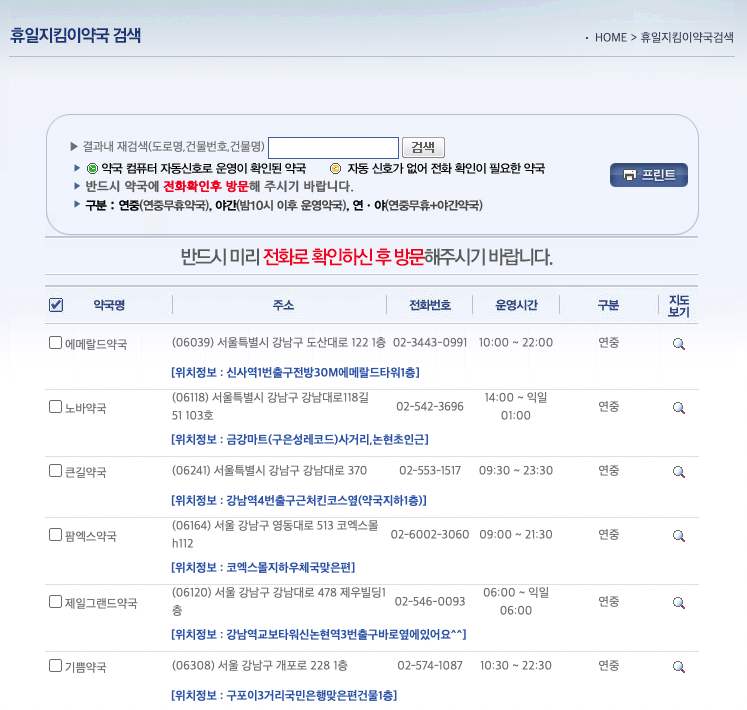Click location info 신사역1번출구전방30M에메랄드타워1층
The width and height of the screenshot is (747, 710).
pyautogui.click(x=295, y=372)
